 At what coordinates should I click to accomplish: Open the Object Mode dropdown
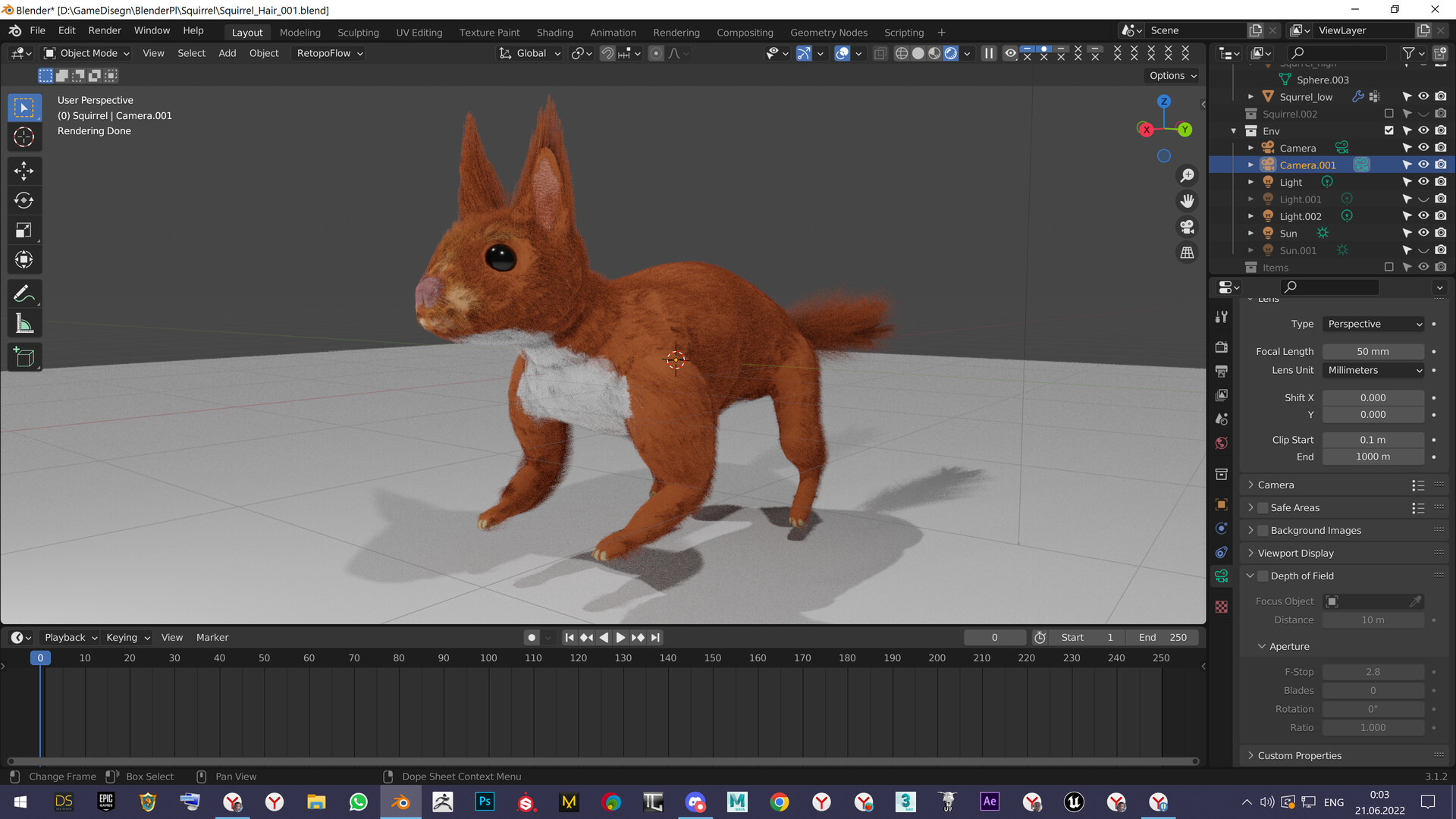86,53
